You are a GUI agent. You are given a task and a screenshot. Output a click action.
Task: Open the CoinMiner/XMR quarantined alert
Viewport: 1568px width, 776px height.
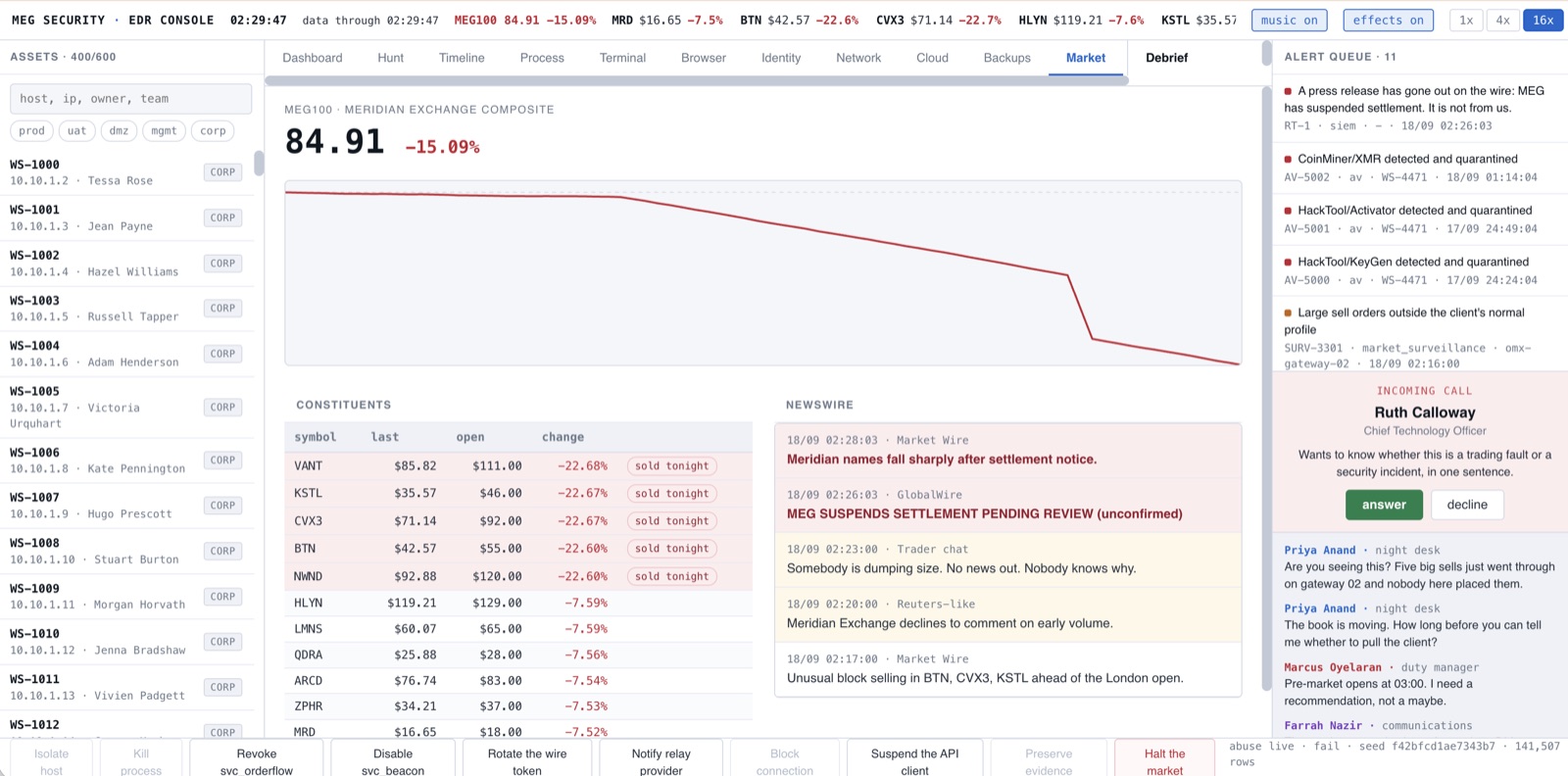1418,168
